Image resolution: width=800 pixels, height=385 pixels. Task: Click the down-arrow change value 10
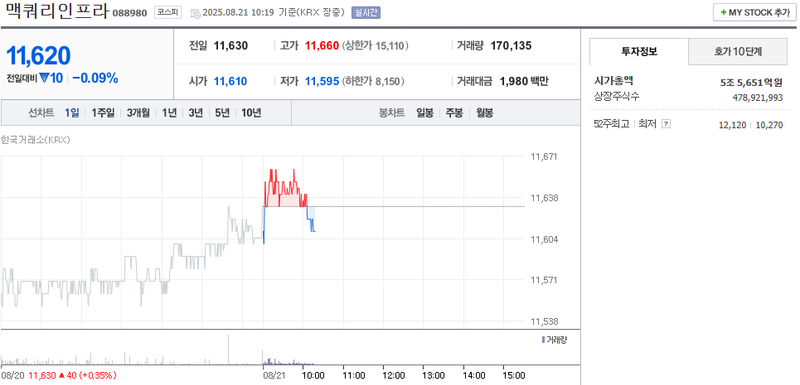click(x=51, y=79)
